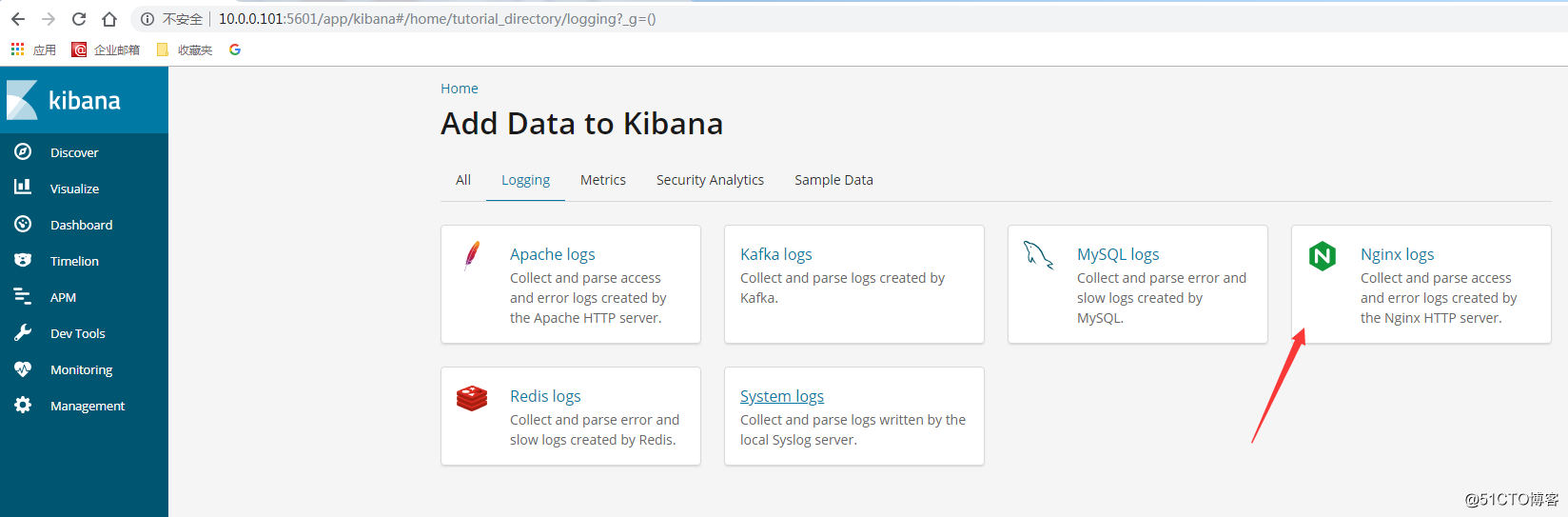Click the Monitoring sidebar label
The height and width of the screenshot is (517, 1568).
[81, 369]
